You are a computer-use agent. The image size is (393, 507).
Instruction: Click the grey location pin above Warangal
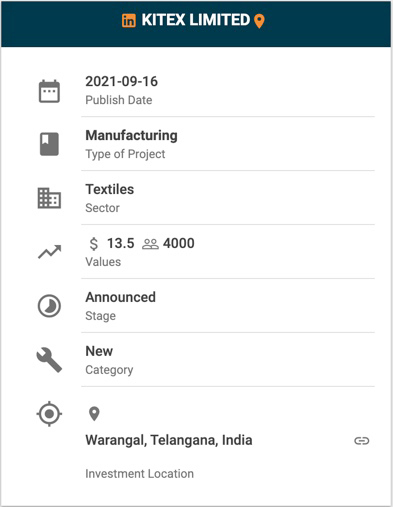(94, 414)
